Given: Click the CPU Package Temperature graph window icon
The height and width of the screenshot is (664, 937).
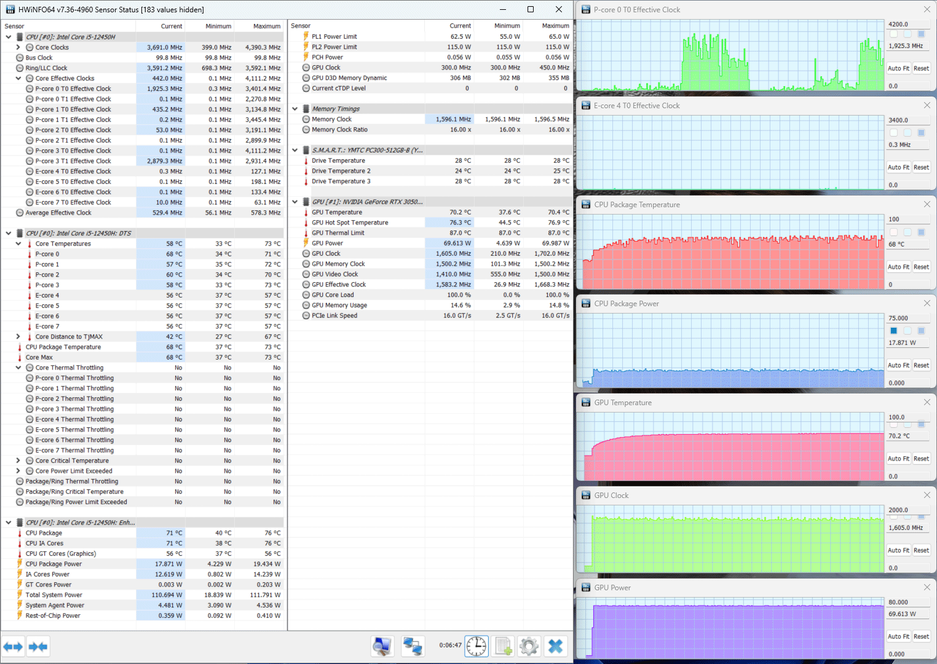Looking at the screenshot, I should click(x=586, y=204).
